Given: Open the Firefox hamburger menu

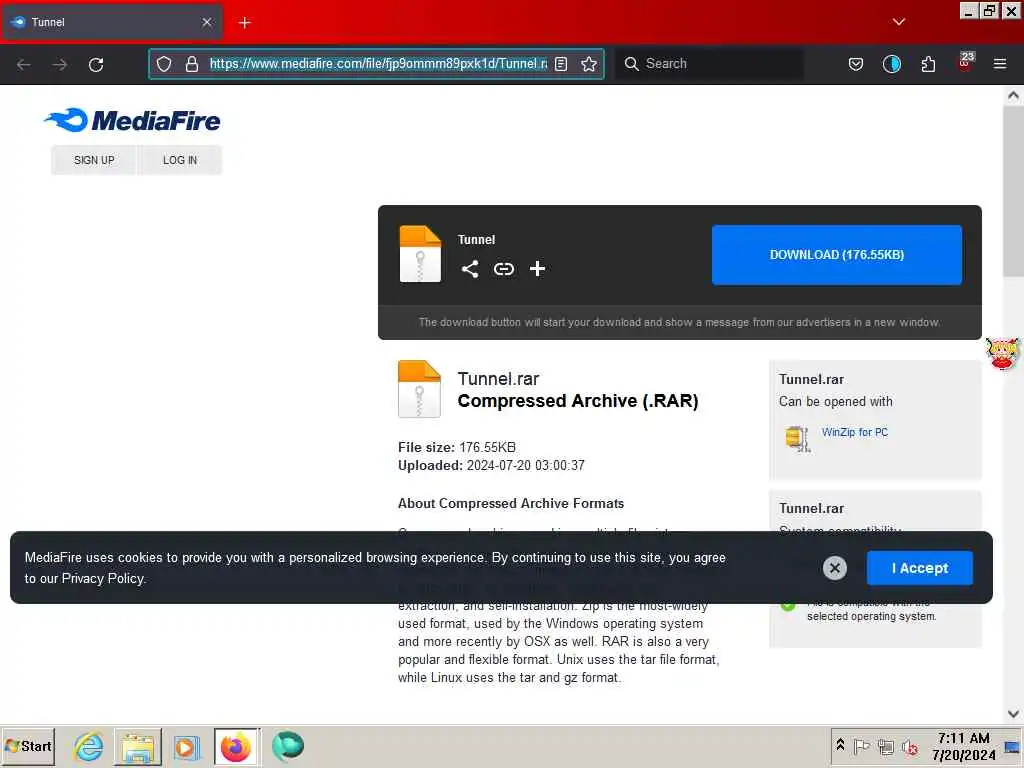Looking at the screenshot, I should point(1000,64).
